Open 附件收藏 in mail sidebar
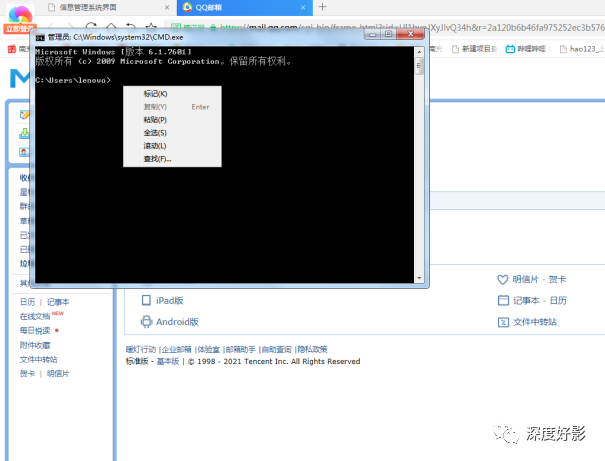The height and width of the screenshot is (461, 605). point(35,345)
